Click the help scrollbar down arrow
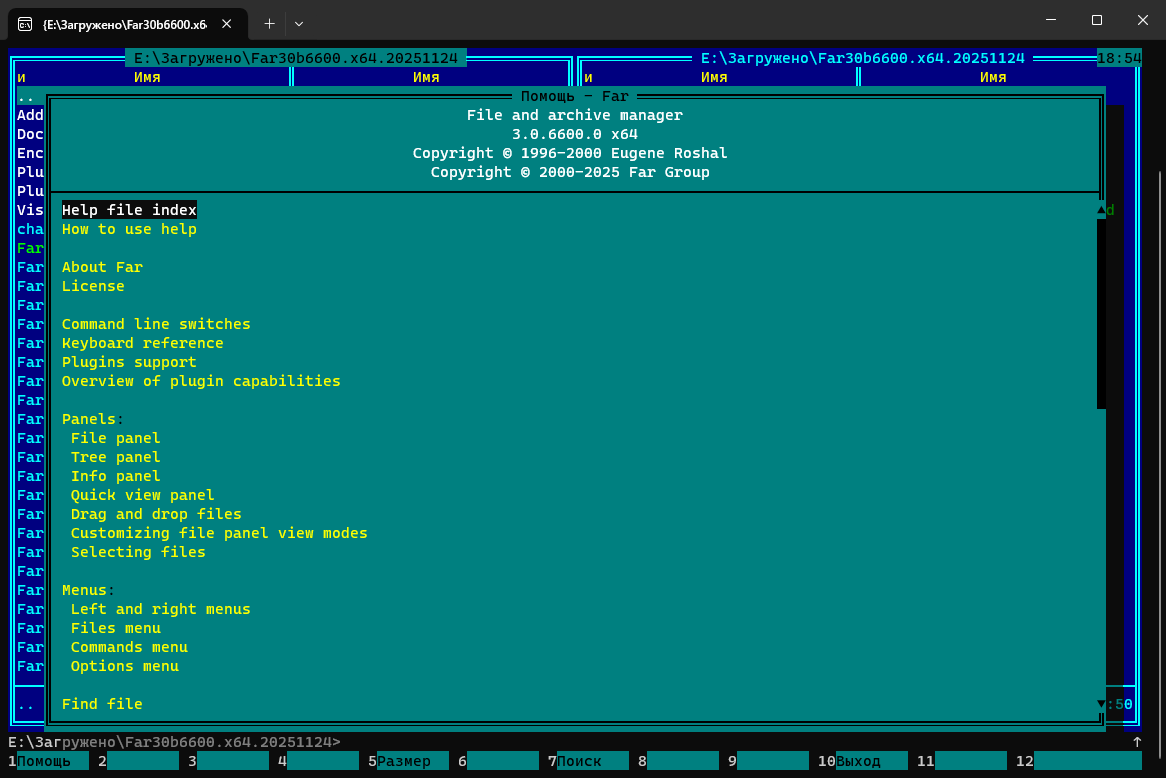1166x778 pixels. [1101, 704]
